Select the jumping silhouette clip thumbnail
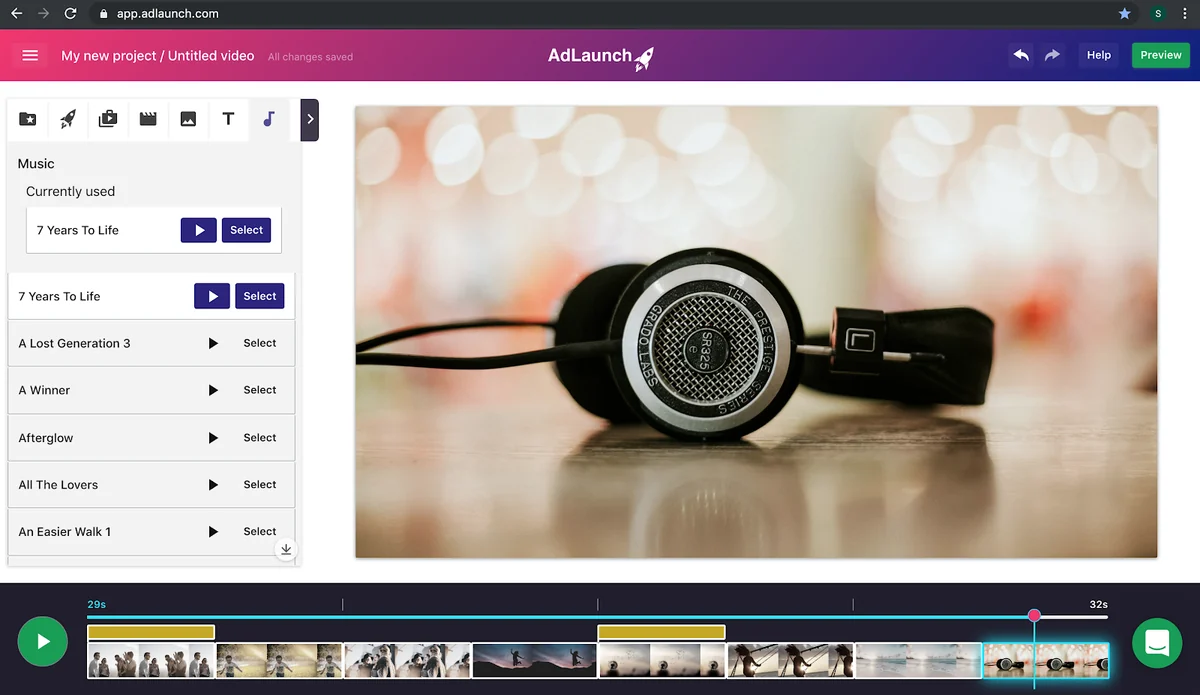The height and width of the screenshot is (695, 1200). click(534, 661)
